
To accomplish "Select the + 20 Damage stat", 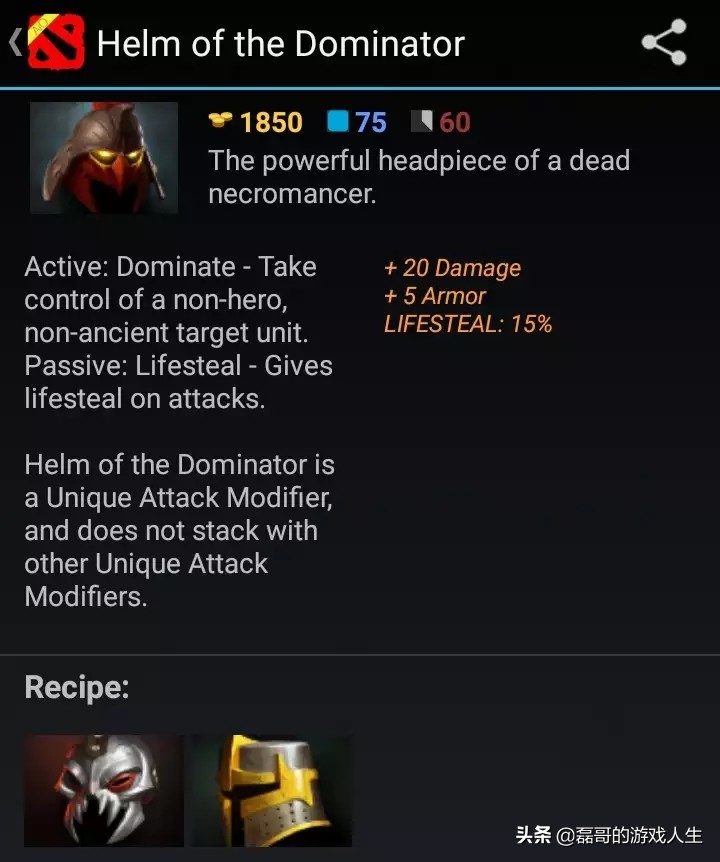I will [x=452, y=268].
